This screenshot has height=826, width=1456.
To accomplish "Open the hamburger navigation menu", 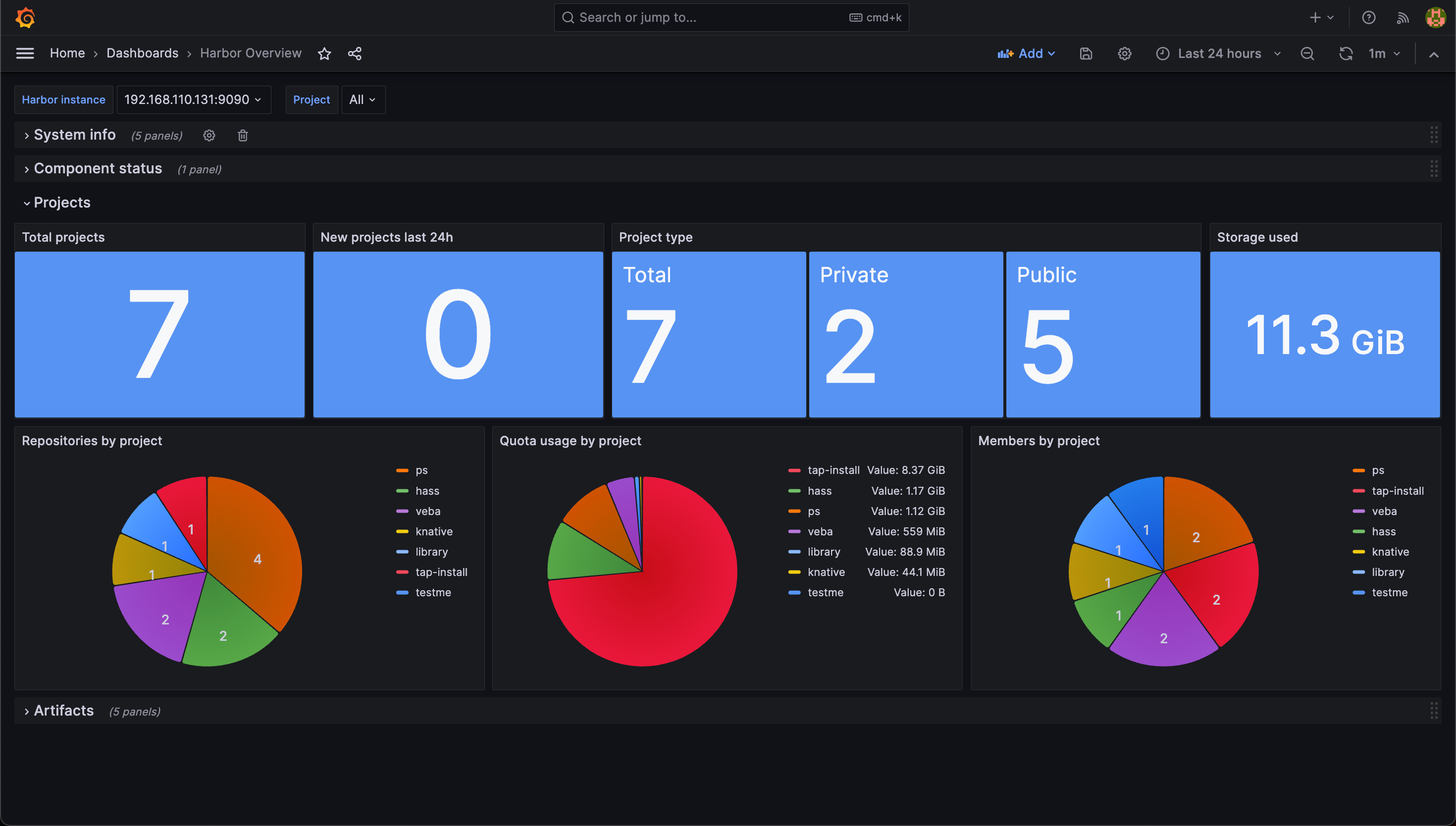I will (x=25, y=53).
